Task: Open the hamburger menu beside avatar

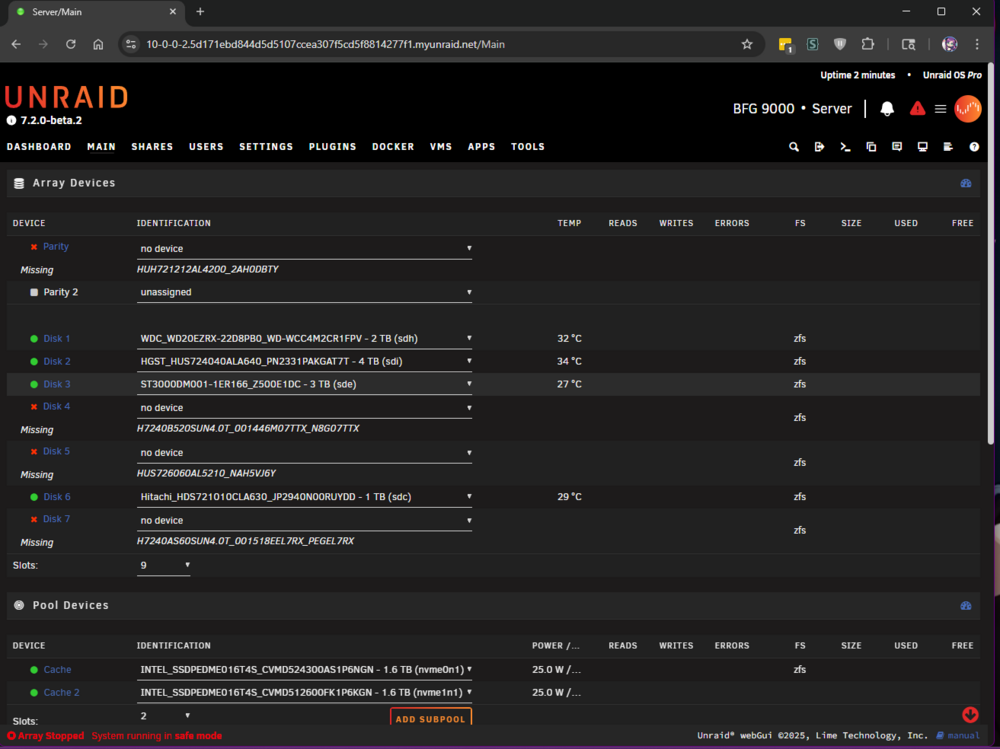Action: [x=940, y=109]
